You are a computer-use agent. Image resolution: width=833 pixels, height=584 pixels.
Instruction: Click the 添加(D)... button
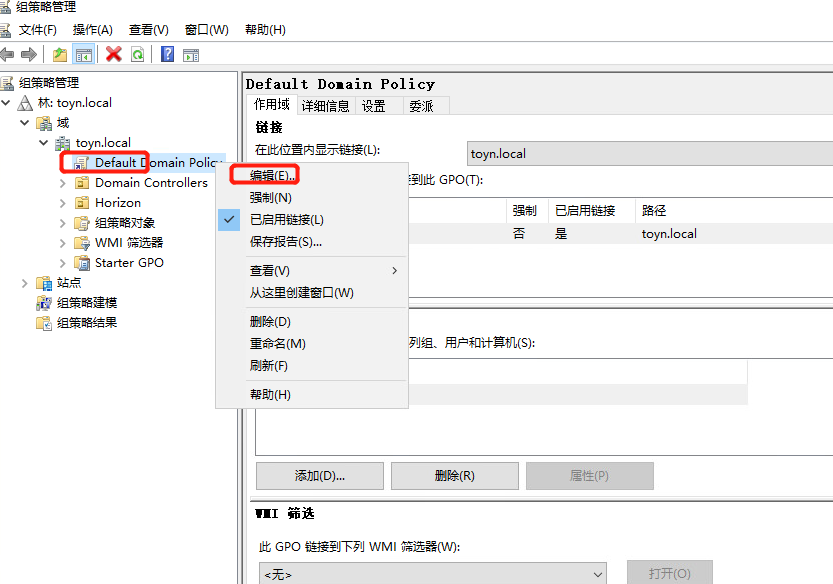pos(320,476)
